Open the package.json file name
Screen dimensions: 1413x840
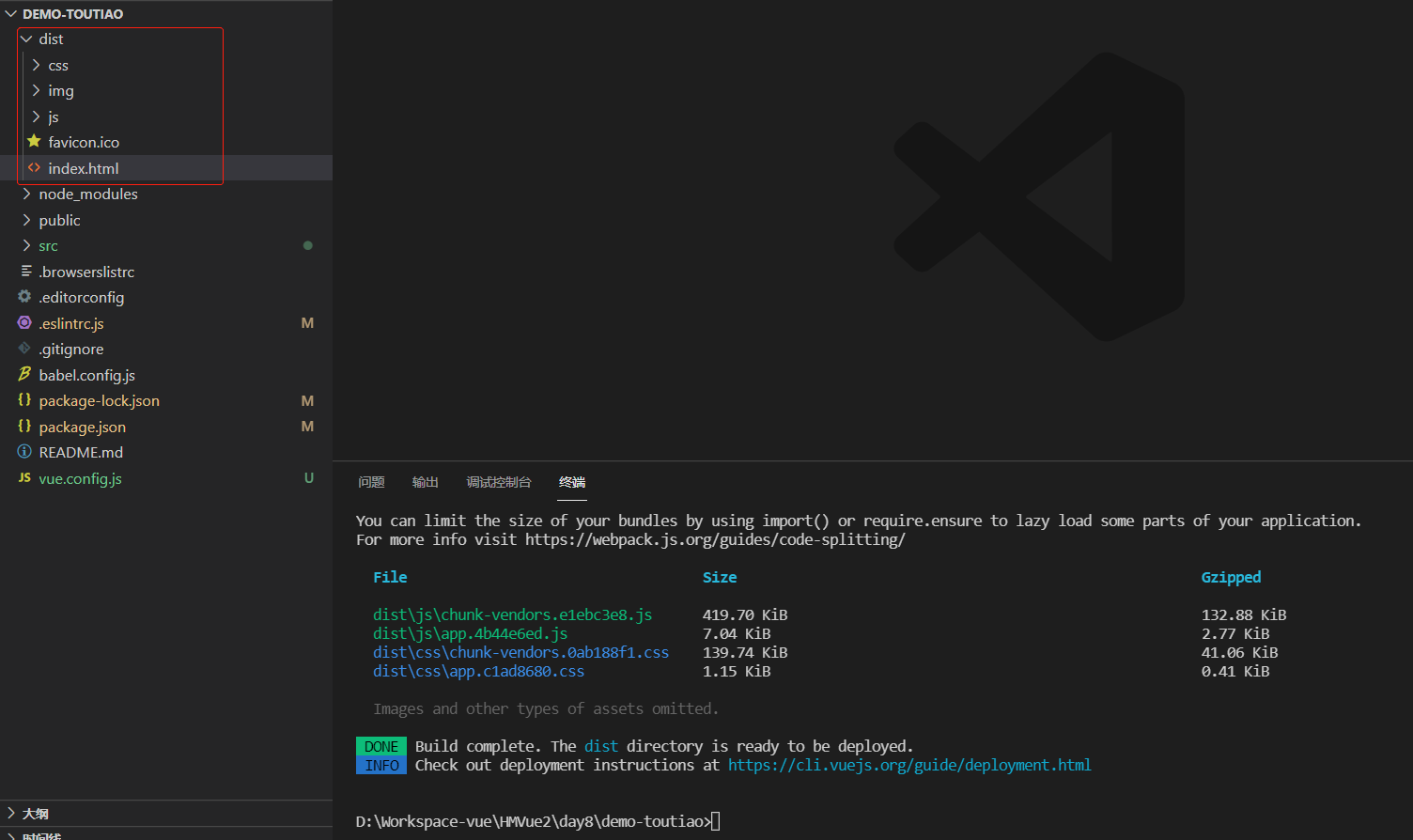(82, 428)
